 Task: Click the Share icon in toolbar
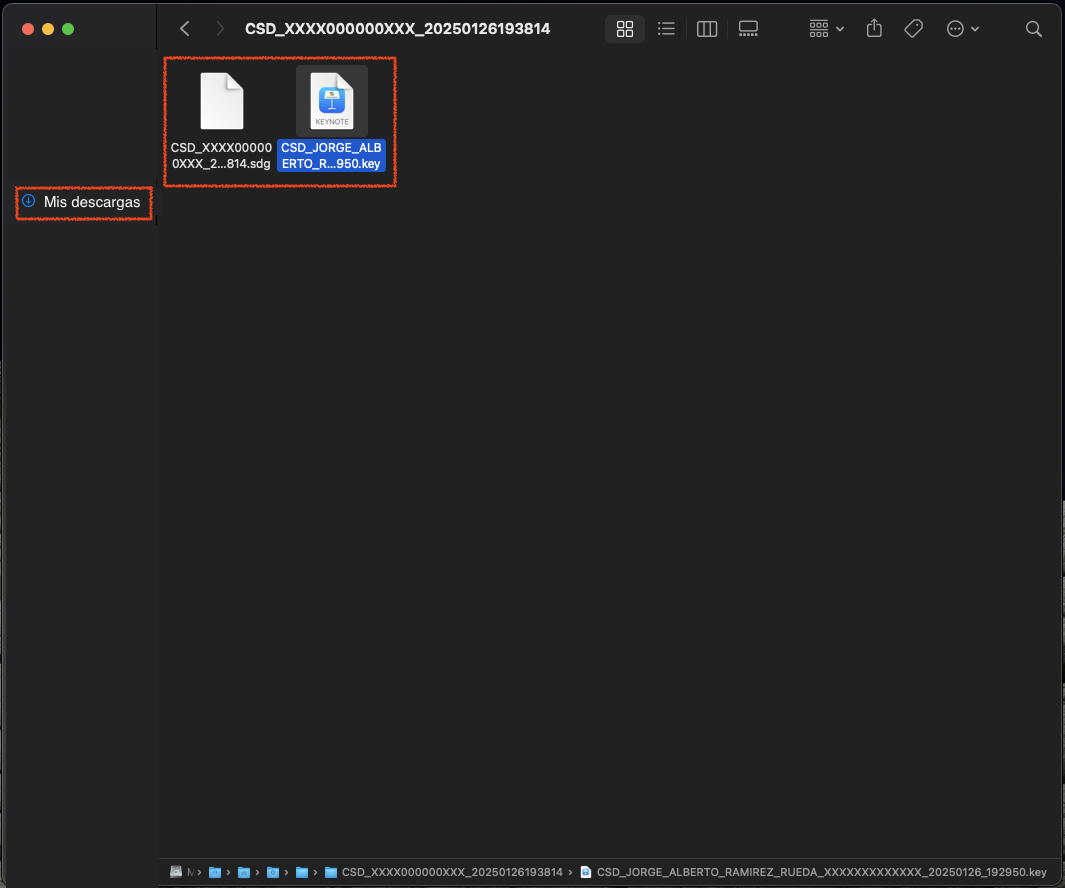pos(874,29)
